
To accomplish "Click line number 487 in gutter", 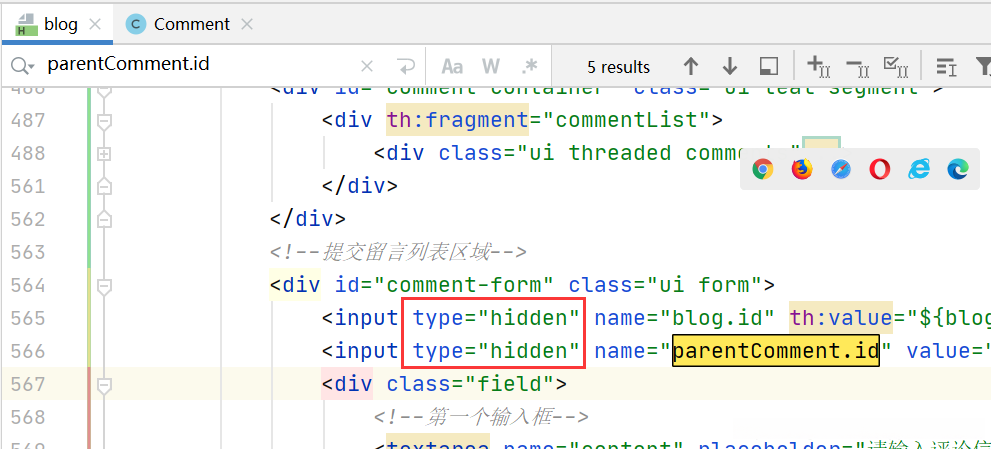I will pos(28,120).
